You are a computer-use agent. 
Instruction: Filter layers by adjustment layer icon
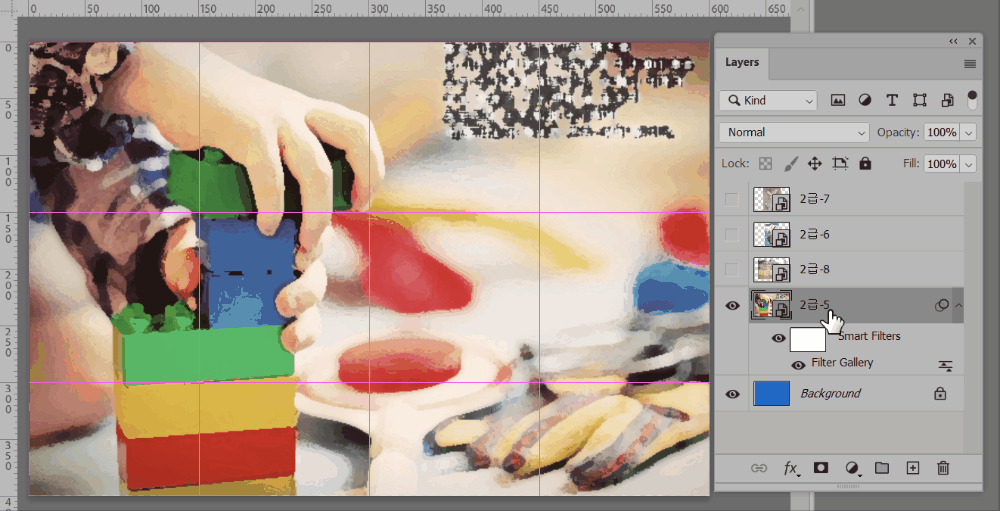[x=865, y=100]
